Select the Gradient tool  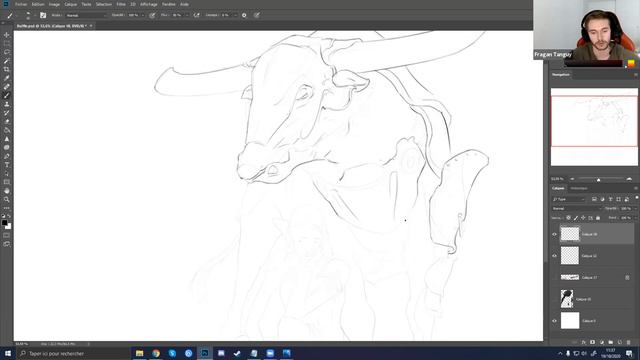[7, 130]
